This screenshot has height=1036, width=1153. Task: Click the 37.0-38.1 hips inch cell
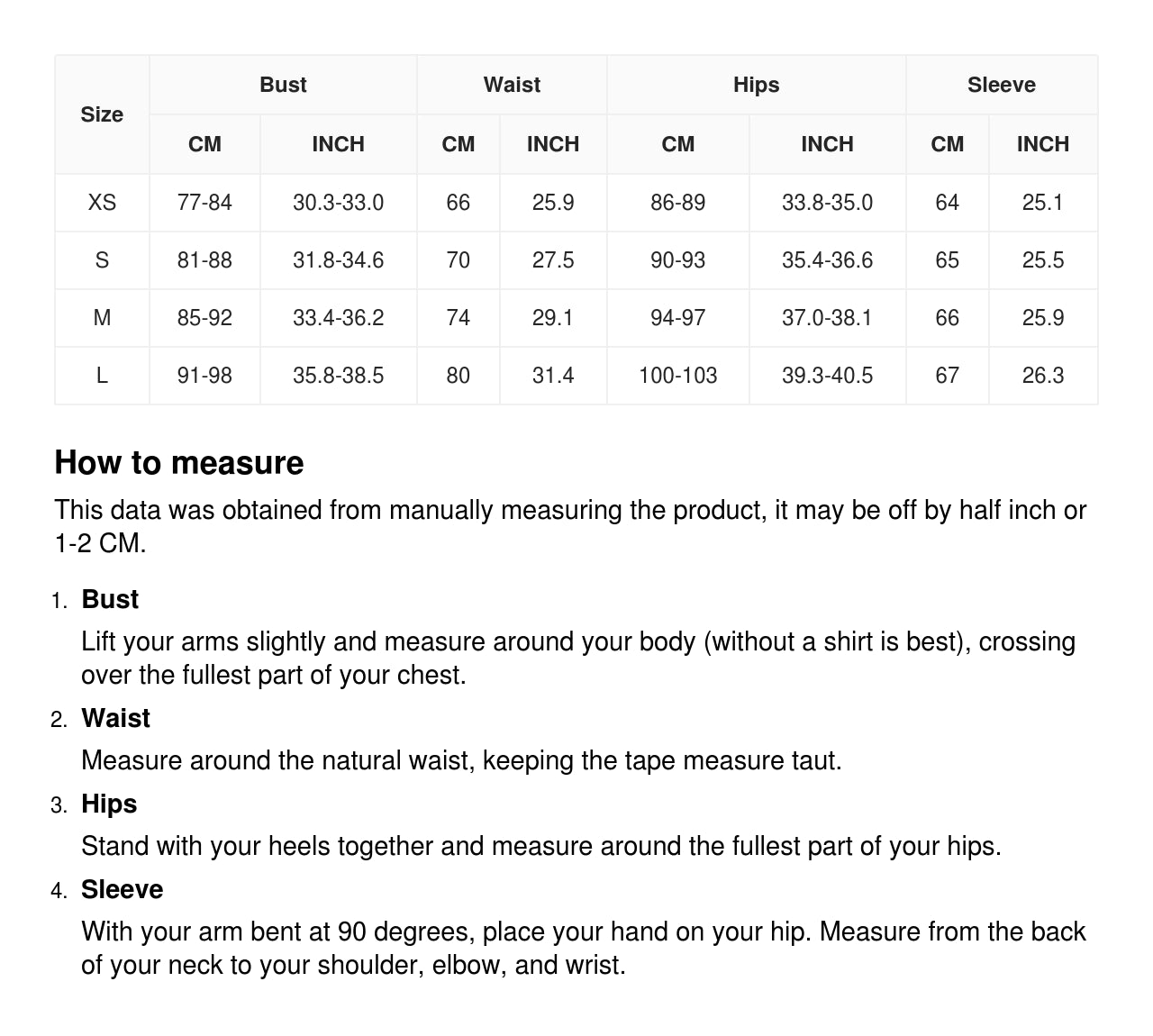click(827, 318)
